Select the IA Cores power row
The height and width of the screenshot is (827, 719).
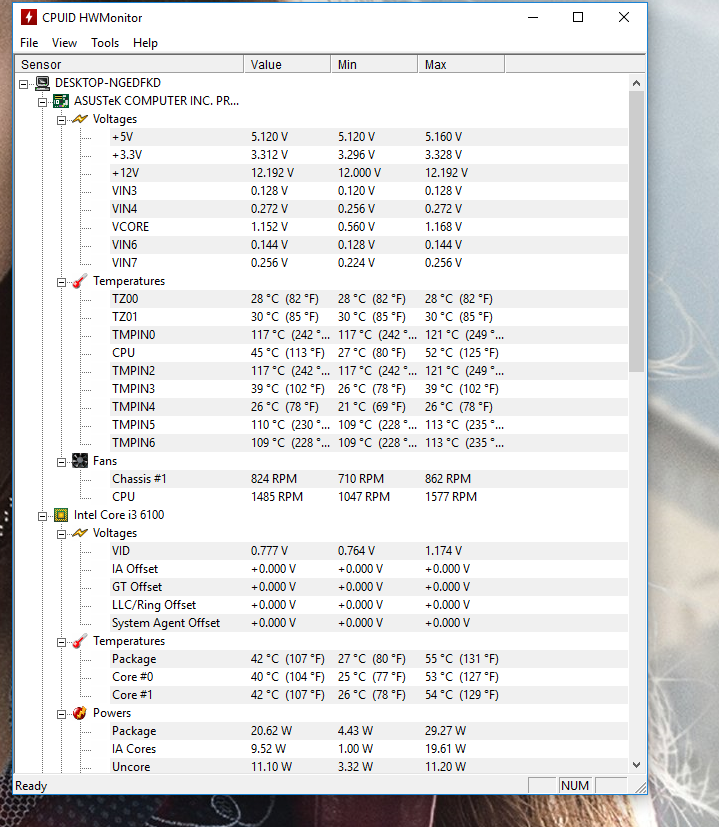[x=369, y=748]
